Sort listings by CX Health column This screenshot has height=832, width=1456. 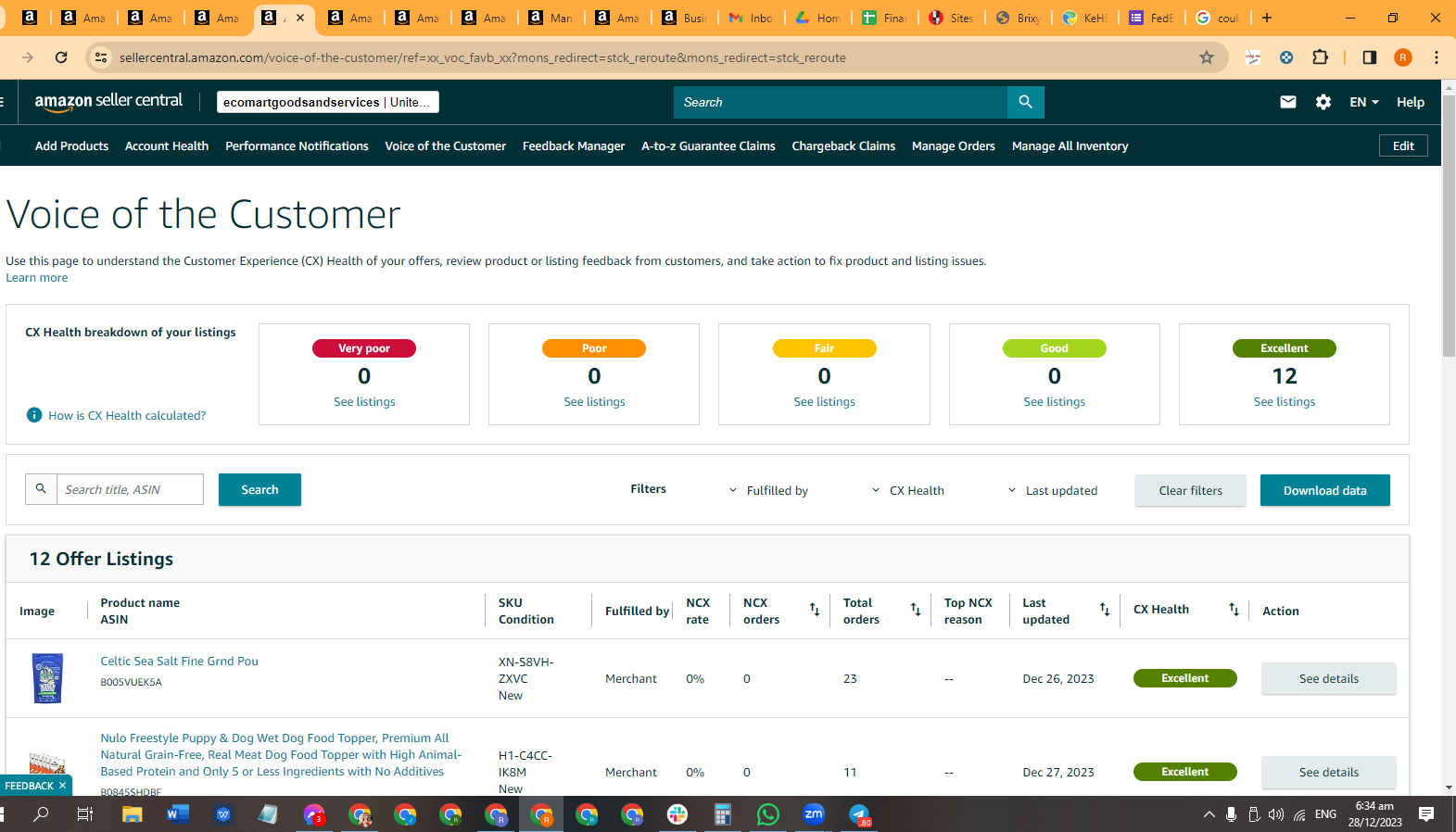coord(1234,610)
